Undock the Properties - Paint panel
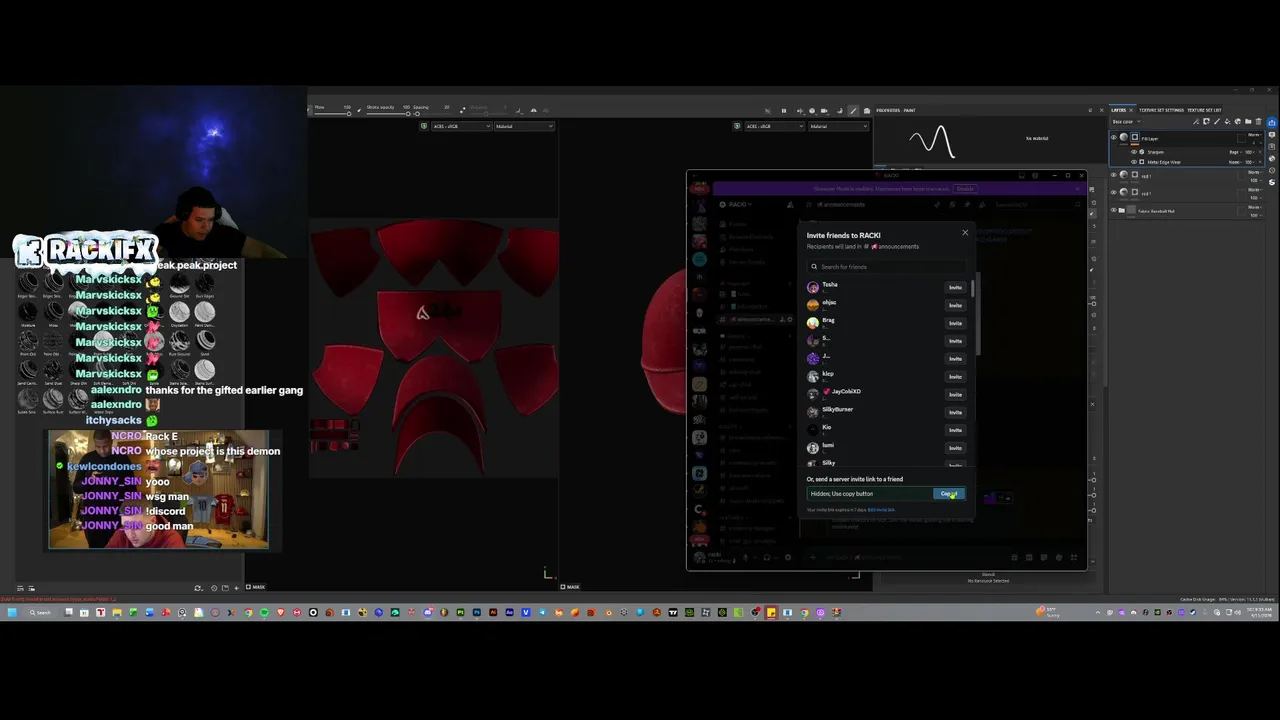 pos(1090,110)
